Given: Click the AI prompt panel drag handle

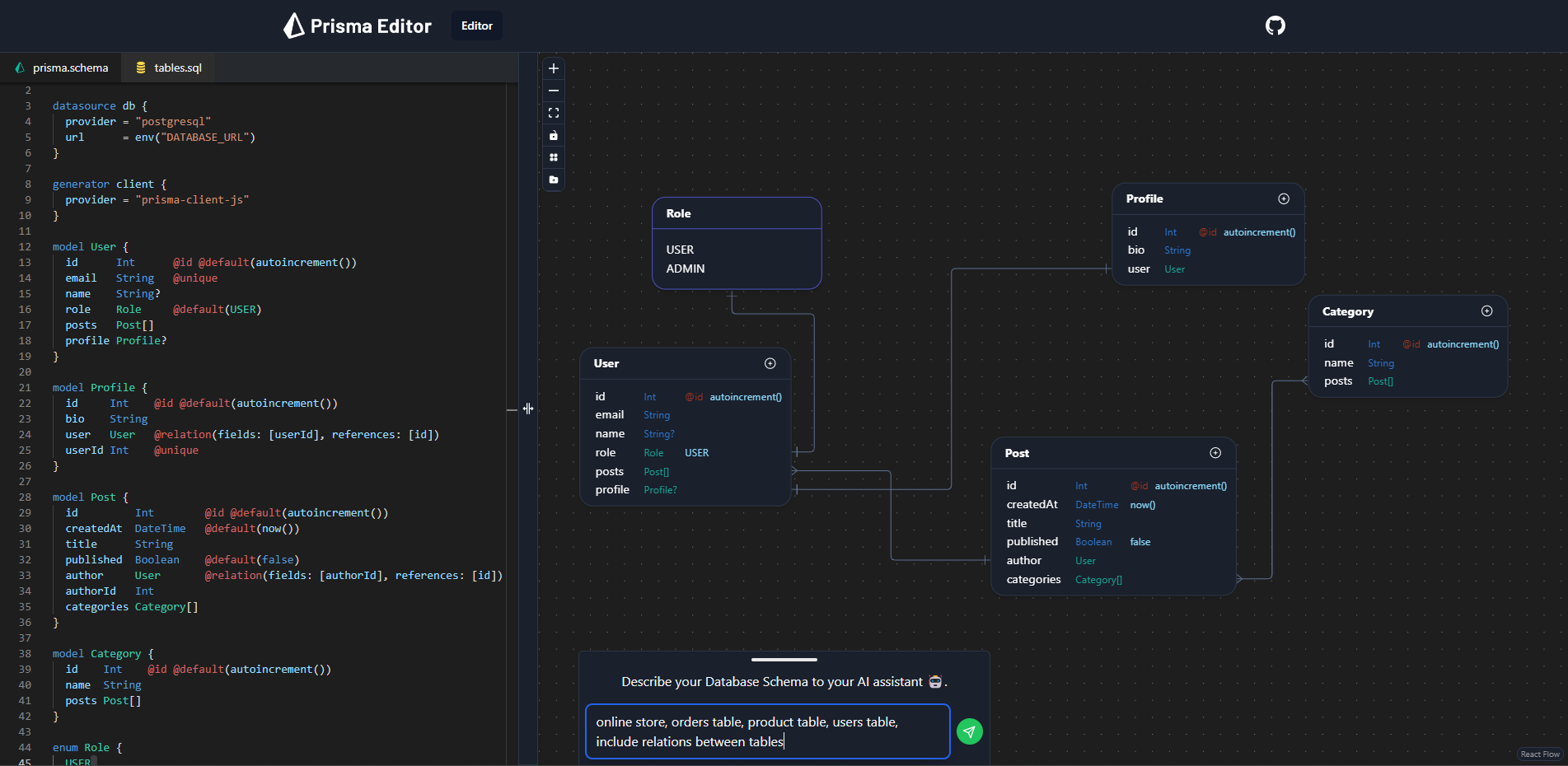Looking at the screenshot, I should tap(784, 660).
